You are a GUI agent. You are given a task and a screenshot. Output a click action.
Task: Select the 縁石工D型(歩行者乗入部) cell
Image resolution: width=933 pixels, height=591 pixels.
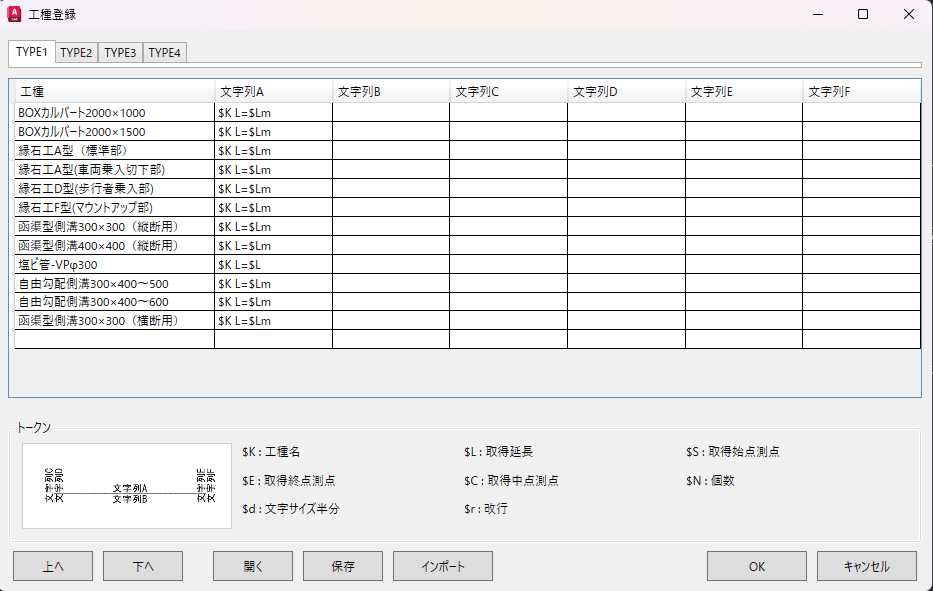[114, 189]
